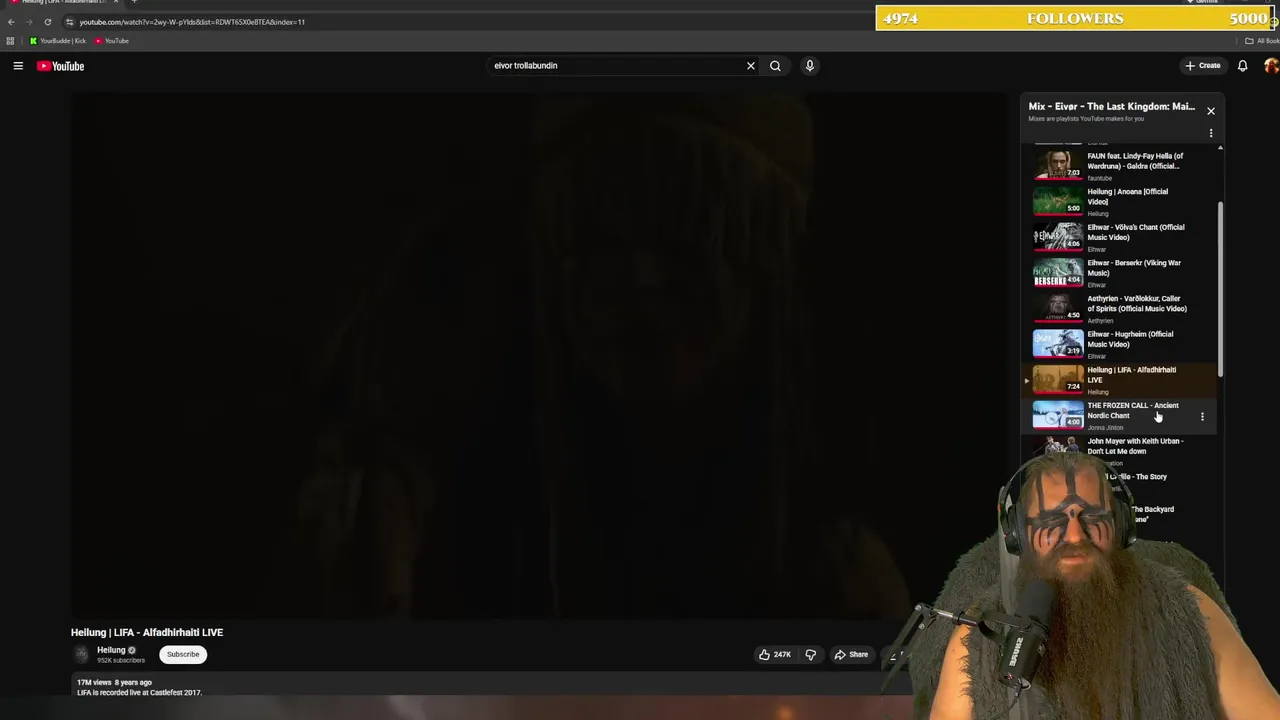The width and height of the screenshot is (1280, 720).
Task: Open the YouTube guide hamburger menu
Action: tap(18, 66)
